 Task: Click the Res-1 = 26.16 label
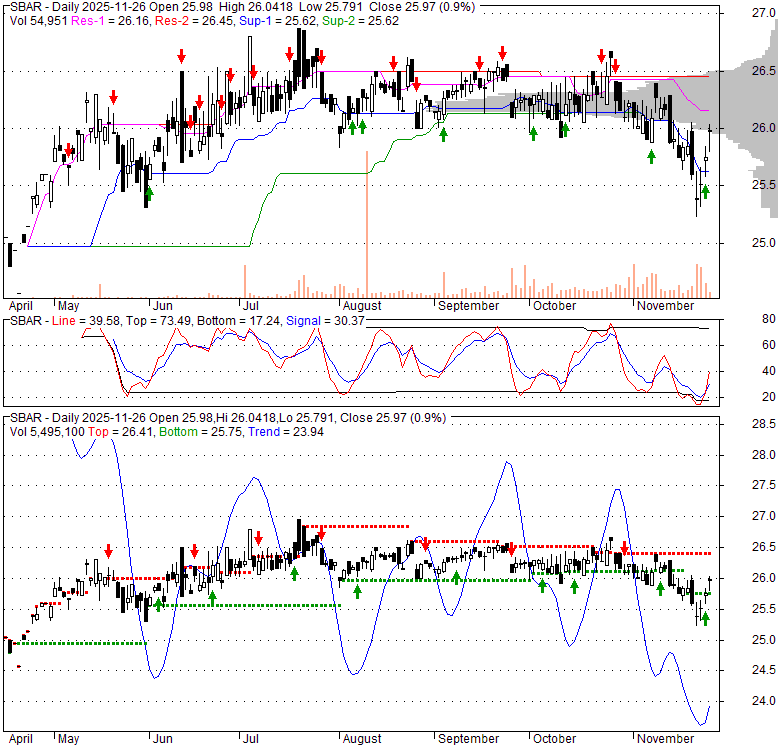coord(110,21)
